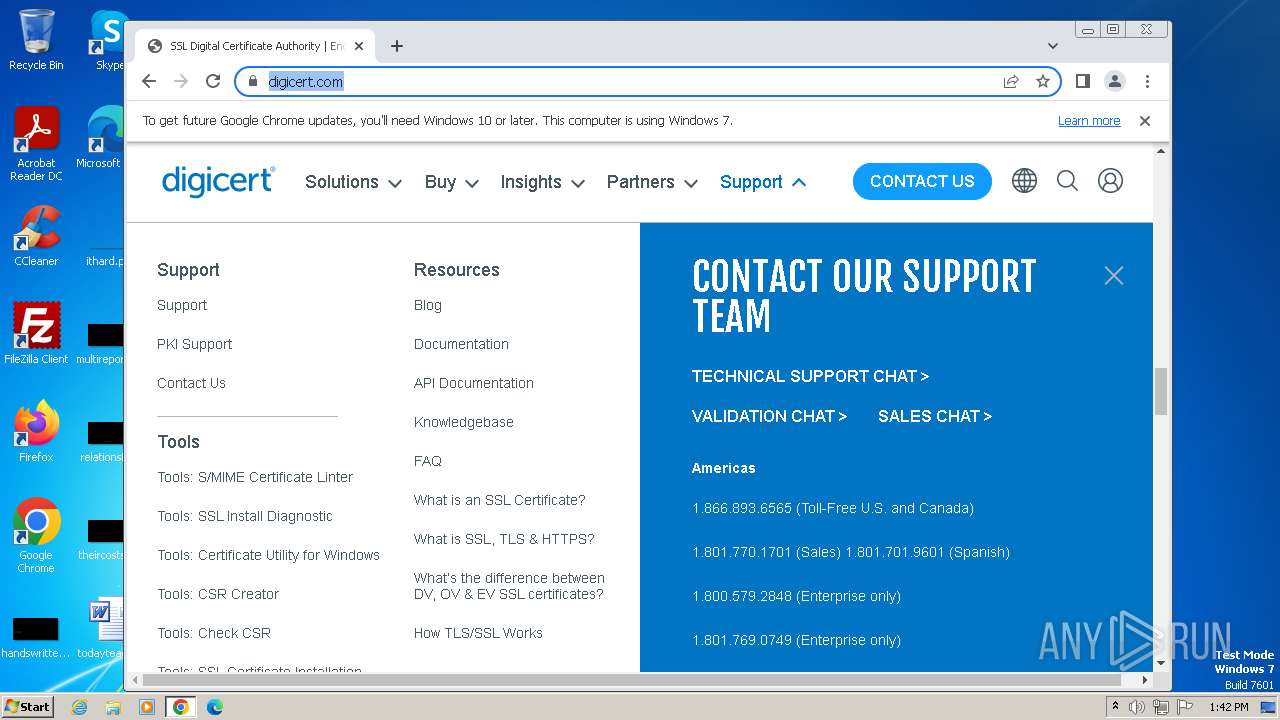Viewport: 1280px width, 720px height.
Task: Bookmark this page with the star icon
Action: click(x=1043, y=81)
